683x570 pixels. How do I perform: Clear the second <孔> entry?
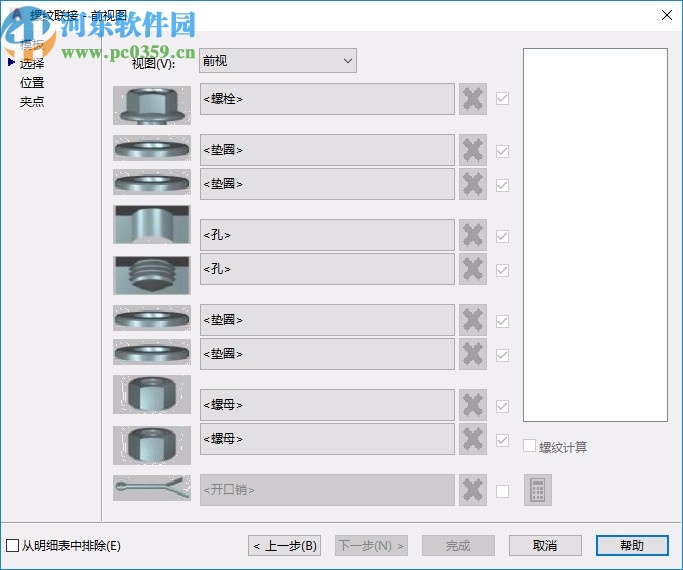473,269
